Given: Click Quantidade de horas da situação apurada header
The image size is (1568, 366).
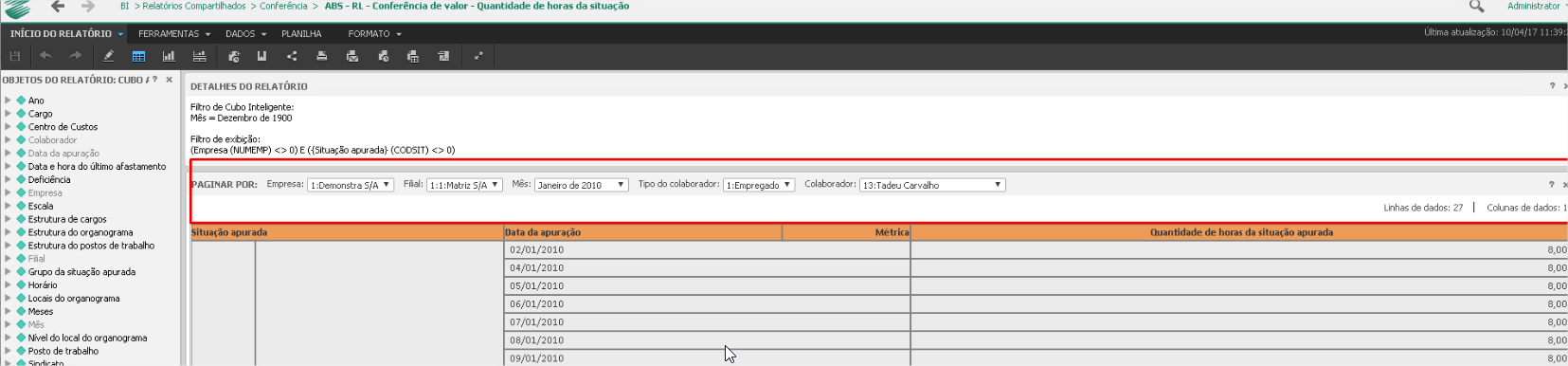Looking at the screenshot, I should click(1239, 232).
